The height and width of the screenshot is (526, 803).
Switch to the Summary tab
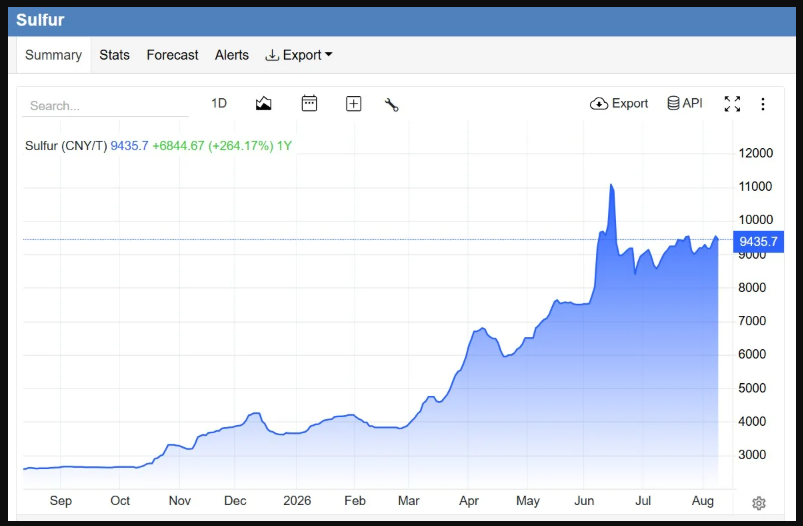(x=53, y=55)
